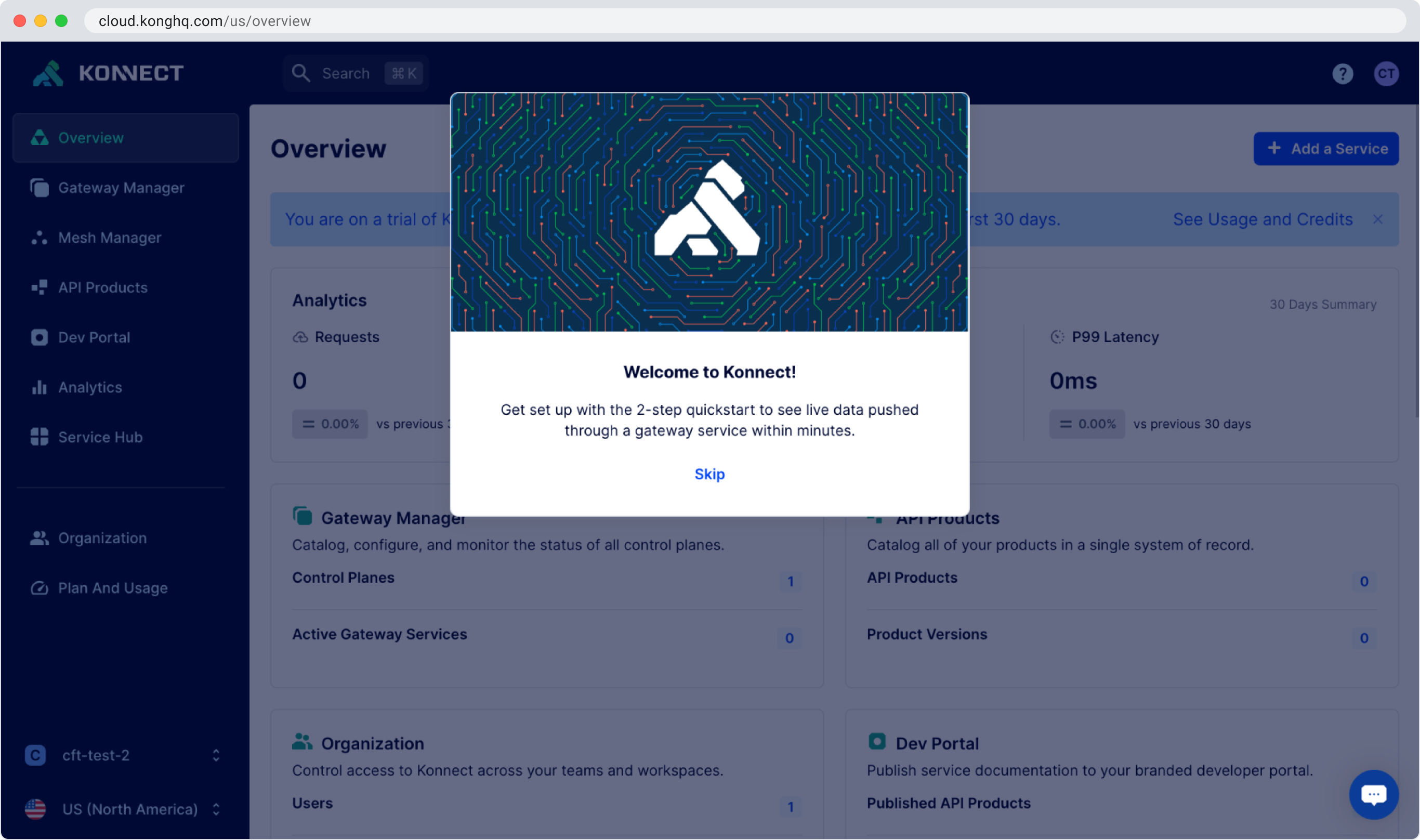Screen dimensions: 1420x840
Task: Select Plan And Usage menu item
Action: pos(113,587)
